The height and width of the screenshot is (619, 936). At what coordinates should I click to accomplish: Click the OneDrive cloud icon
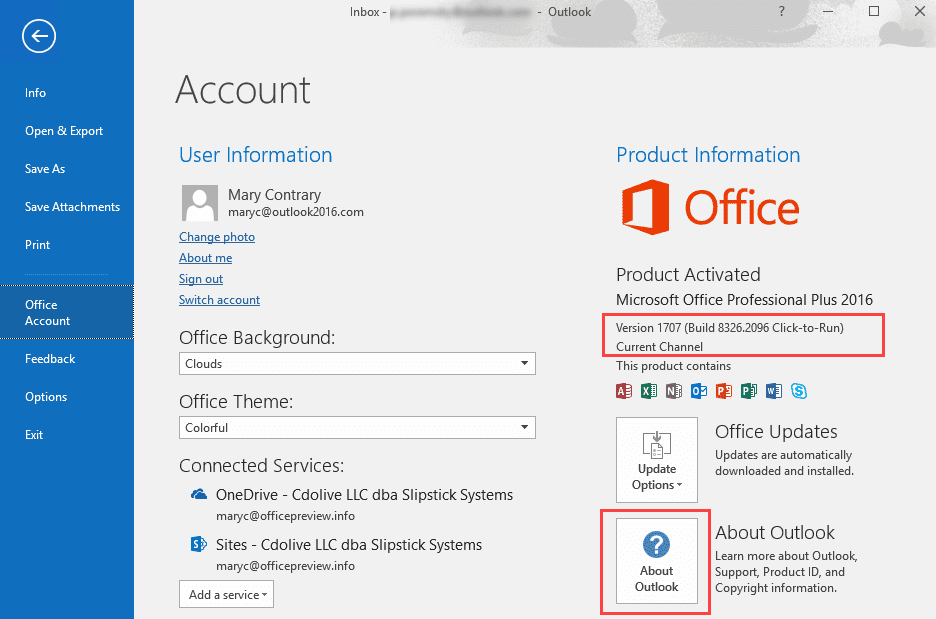pyautogui.click(x=199, y=494)
